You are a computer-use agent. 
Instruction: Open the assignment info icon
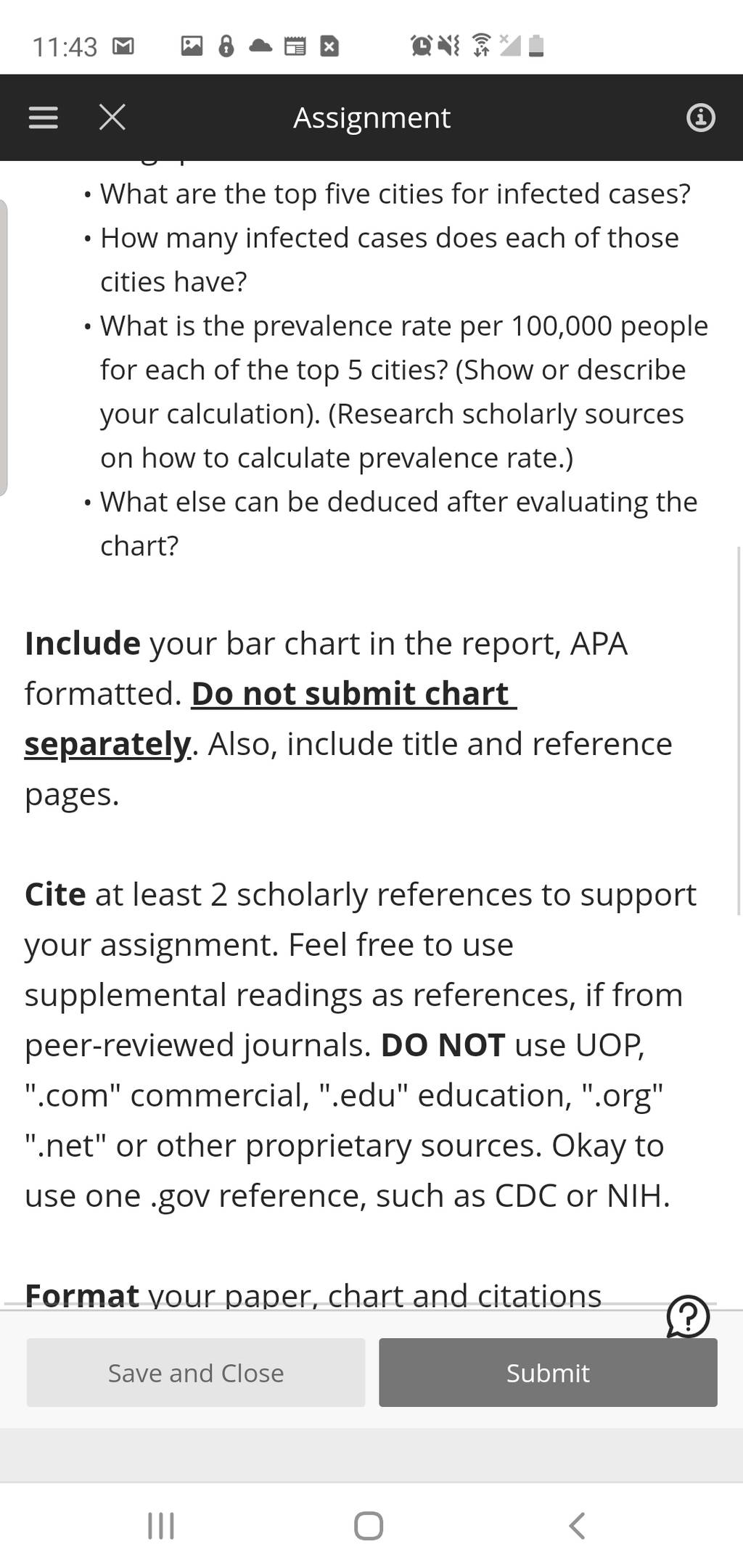[x=700, y=117]
